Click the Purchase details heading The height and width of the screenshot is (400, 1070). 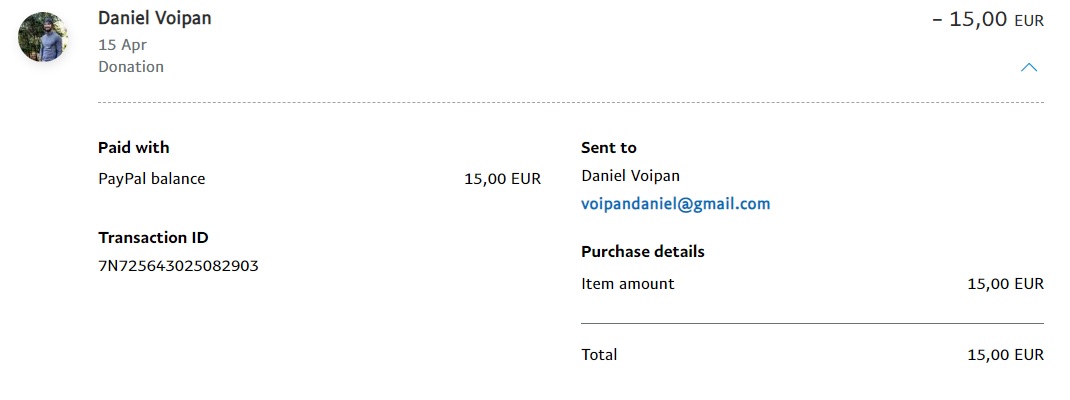643,251
